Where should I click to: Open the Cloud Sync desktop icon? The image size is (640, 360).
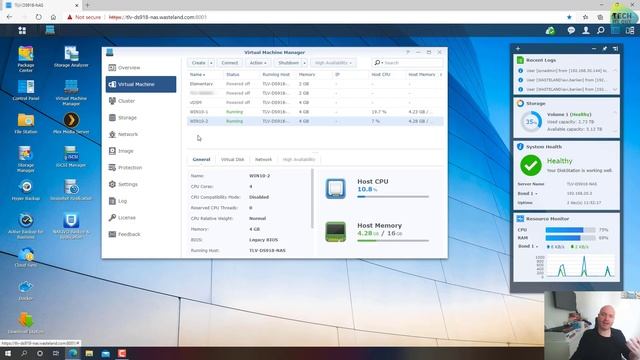tap(26, 257)
